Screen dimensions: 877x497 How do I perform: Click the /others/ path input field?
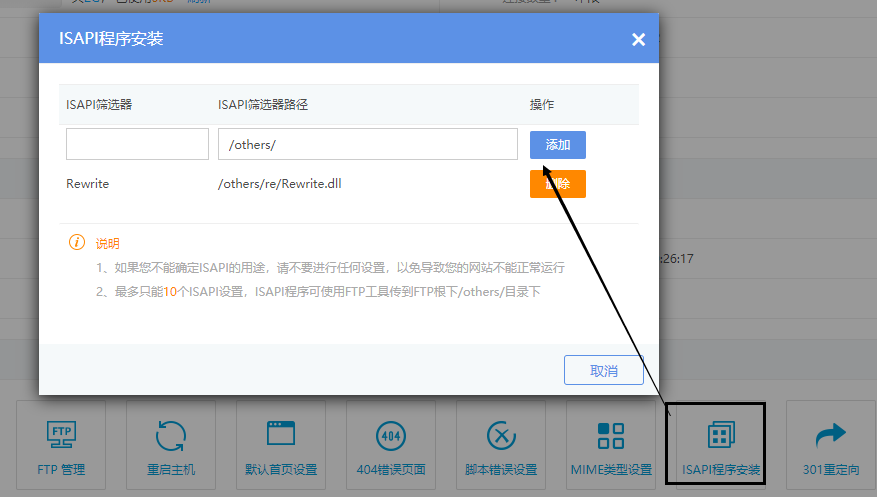(367, 144)
